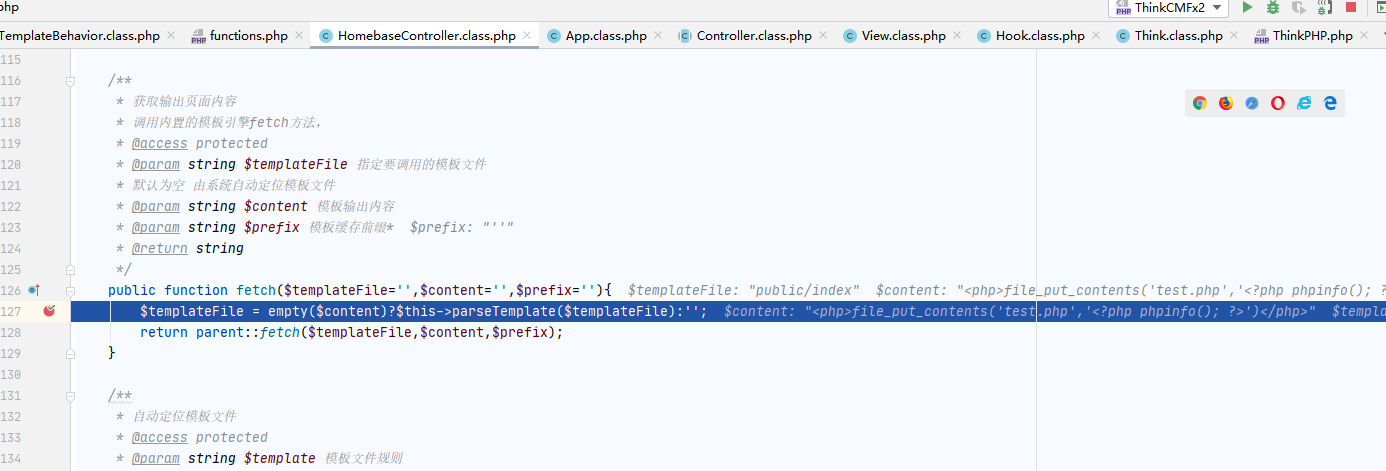The width and height of the screenshot is (1386, 471).
Task: Stop the running debug session
Action: [1351, 7]
